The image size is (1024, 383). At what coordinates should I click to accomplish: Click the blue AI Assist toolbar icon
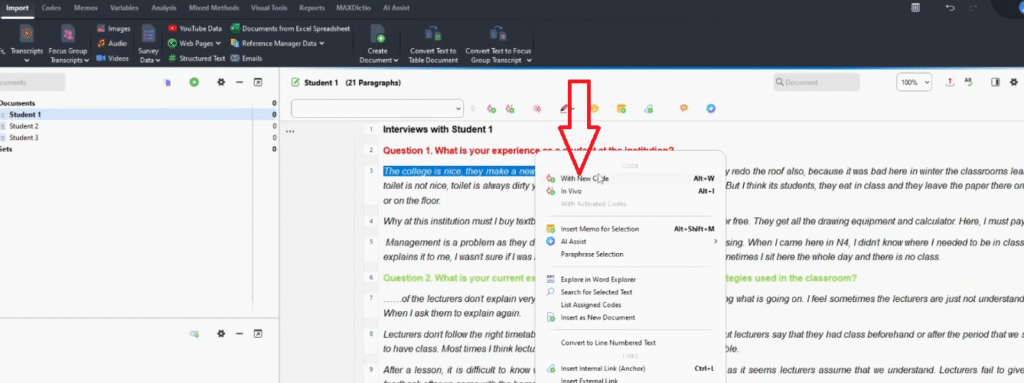click(x=711, y=108)
